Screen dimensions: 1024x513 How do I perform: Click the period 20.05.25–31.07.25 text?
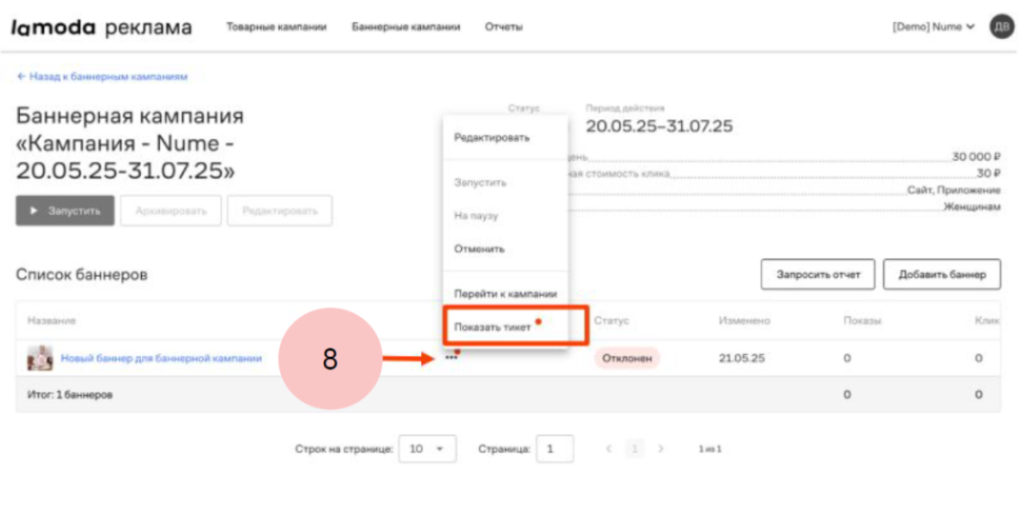point(659,126)
